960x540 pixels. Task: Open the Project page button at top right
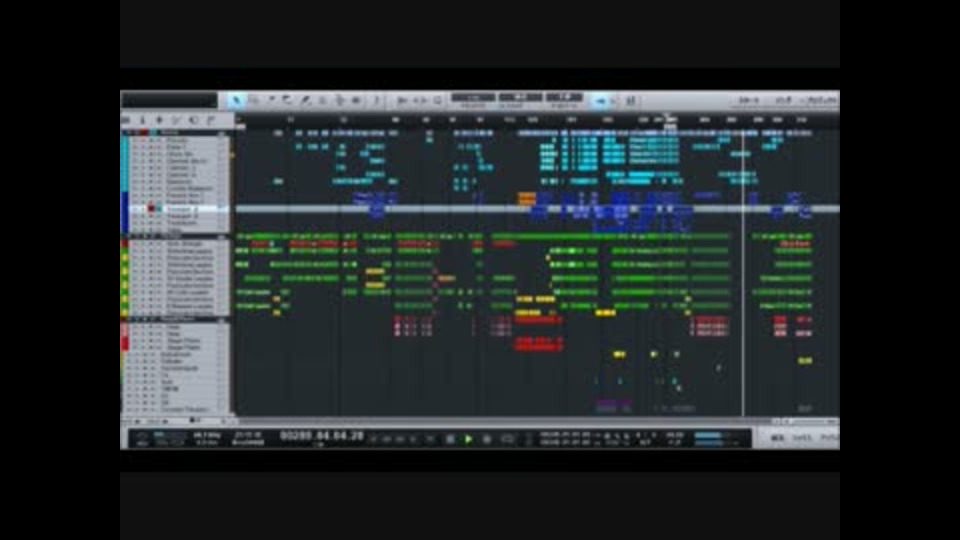(820, 100)
